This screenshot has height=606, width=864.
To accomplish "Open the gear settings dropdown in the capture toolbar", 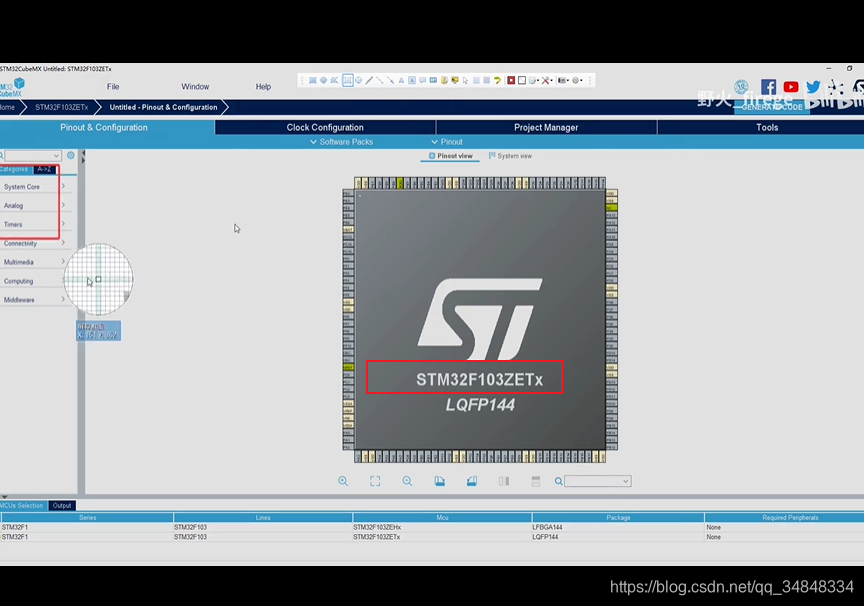I will pyautogui.click(x=577, y=80).
